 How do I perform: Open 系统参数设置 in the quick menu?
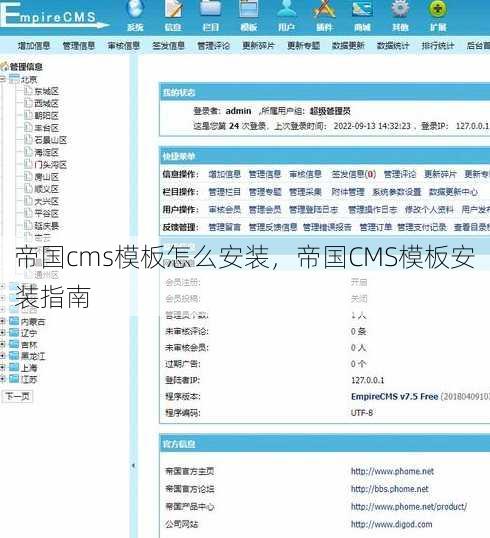[x=397, y=192]
